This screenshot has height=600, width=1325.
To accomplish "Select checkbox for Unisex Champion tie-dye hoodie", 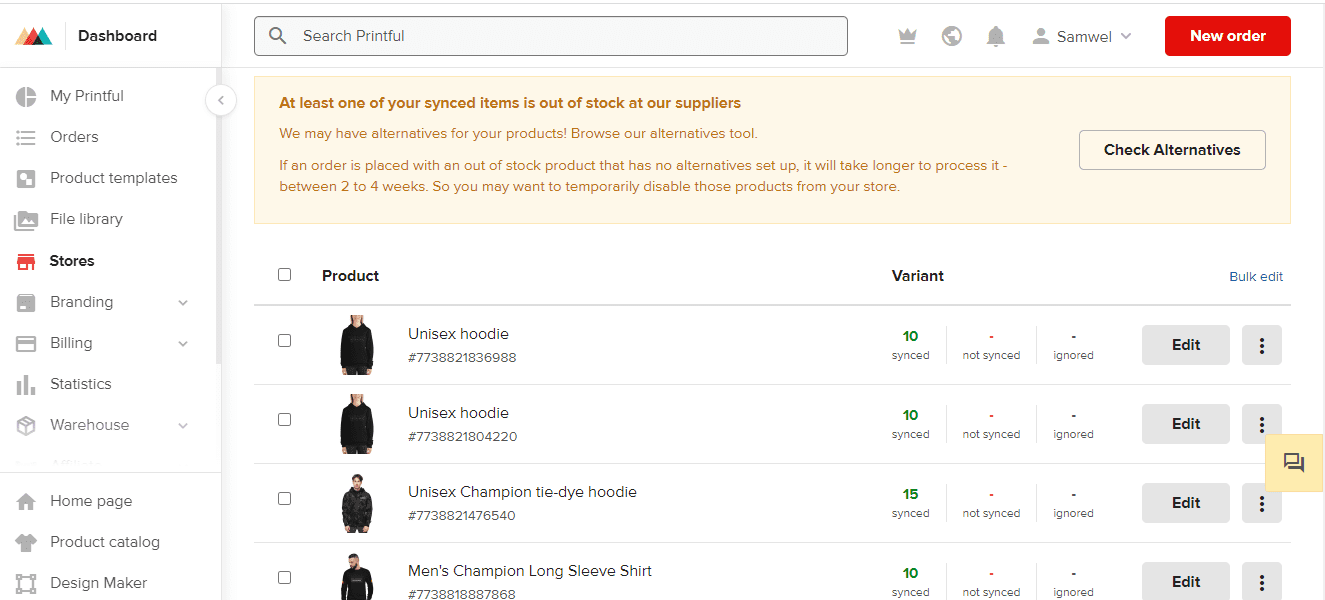I will click(x=284, y=498).
